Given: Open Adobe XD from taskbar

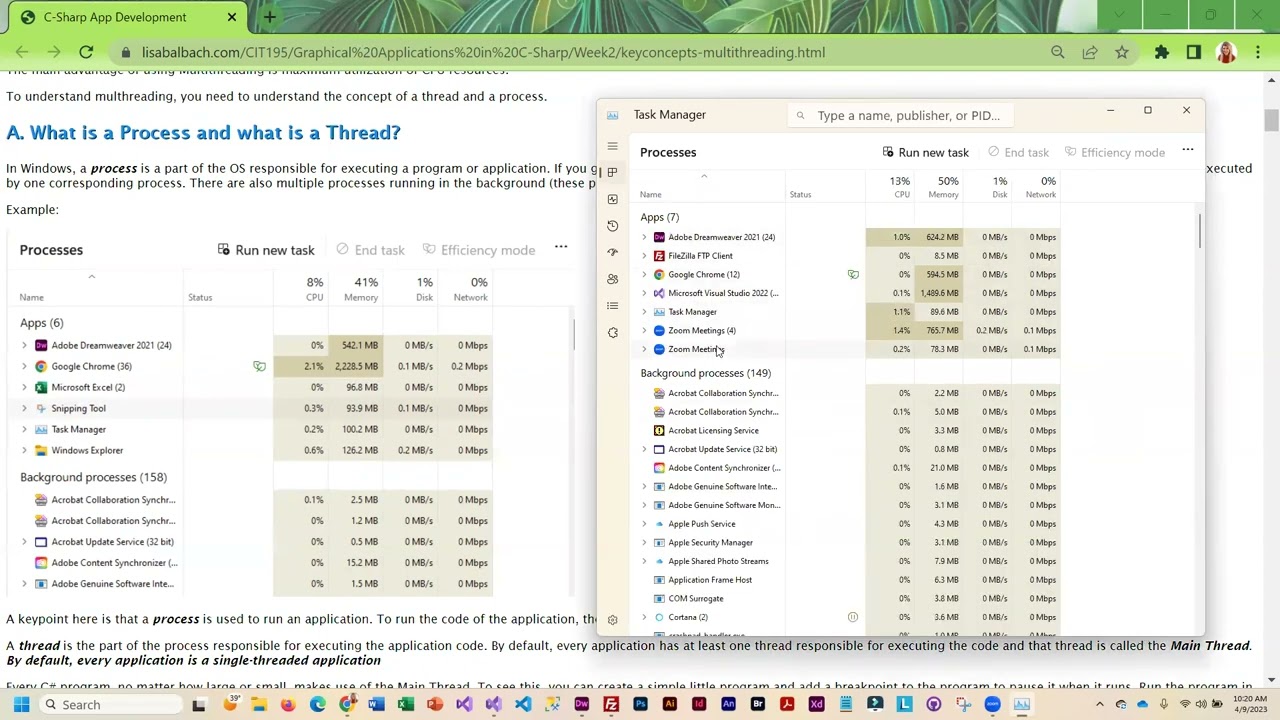Looking at the screenshot, I should point(816,705).
